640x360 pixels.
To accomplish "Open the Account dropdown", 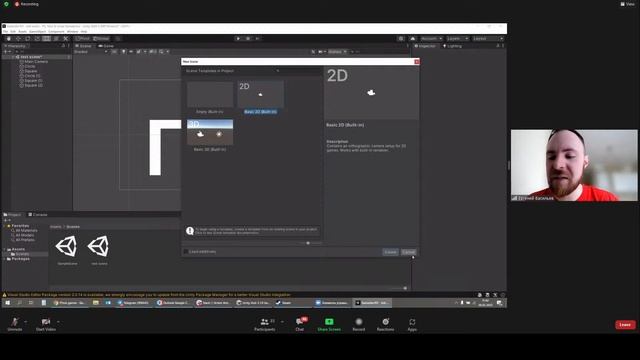I will (431, 38).
